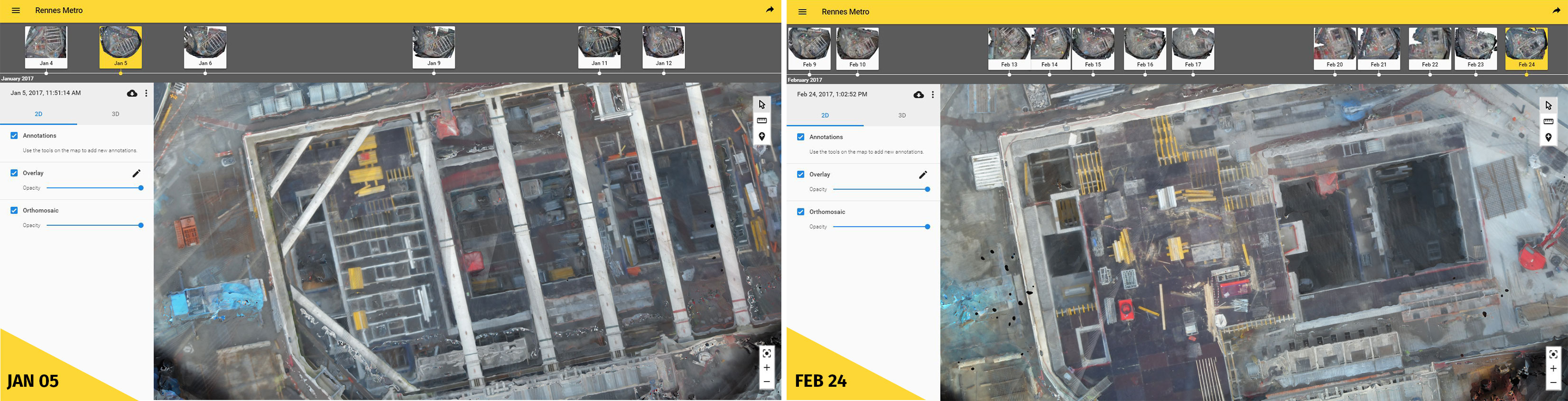Click the February 2017 timeline label

click(x=805, y=80)
